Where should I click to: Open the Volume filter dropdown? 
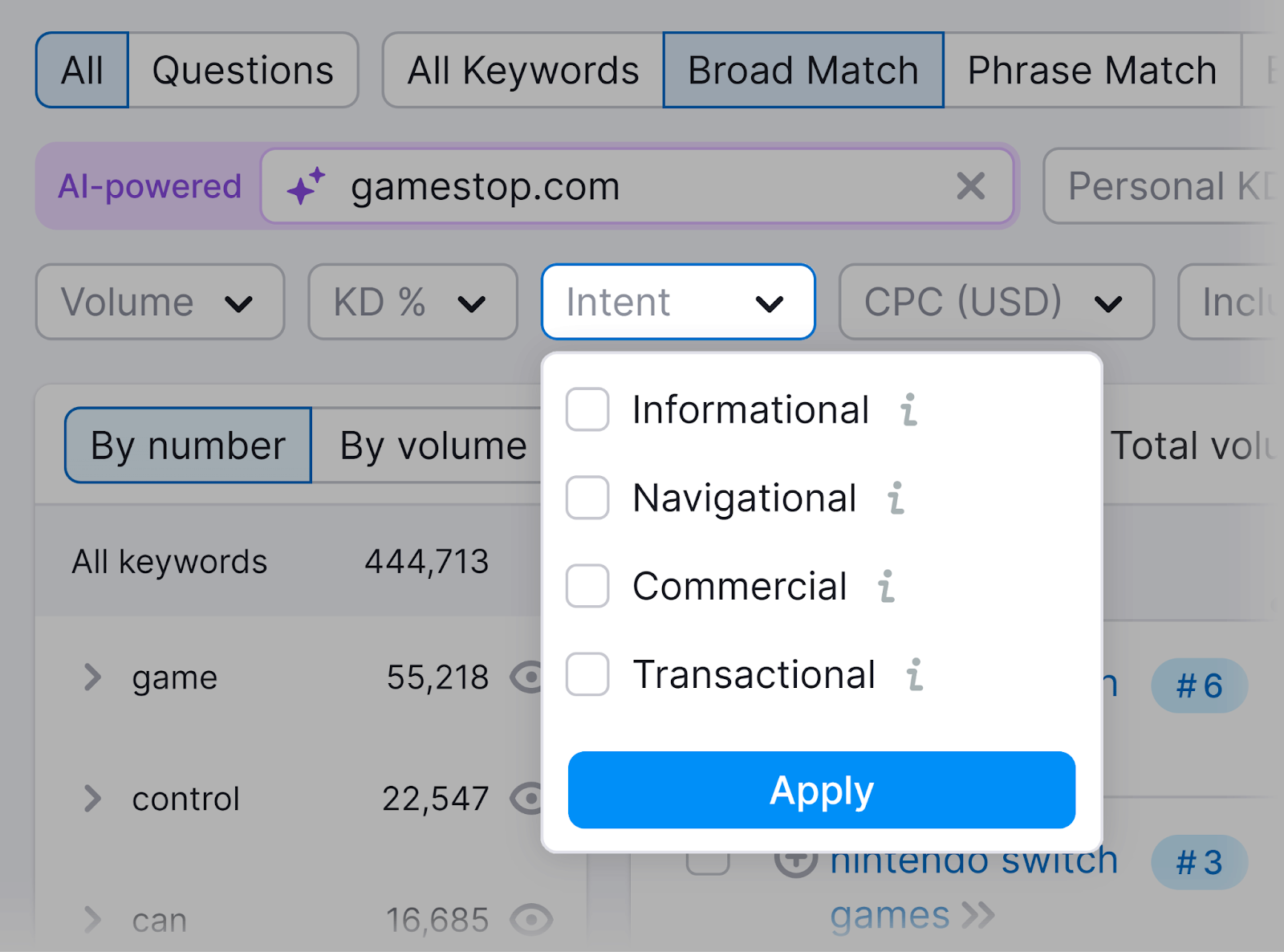159,303
